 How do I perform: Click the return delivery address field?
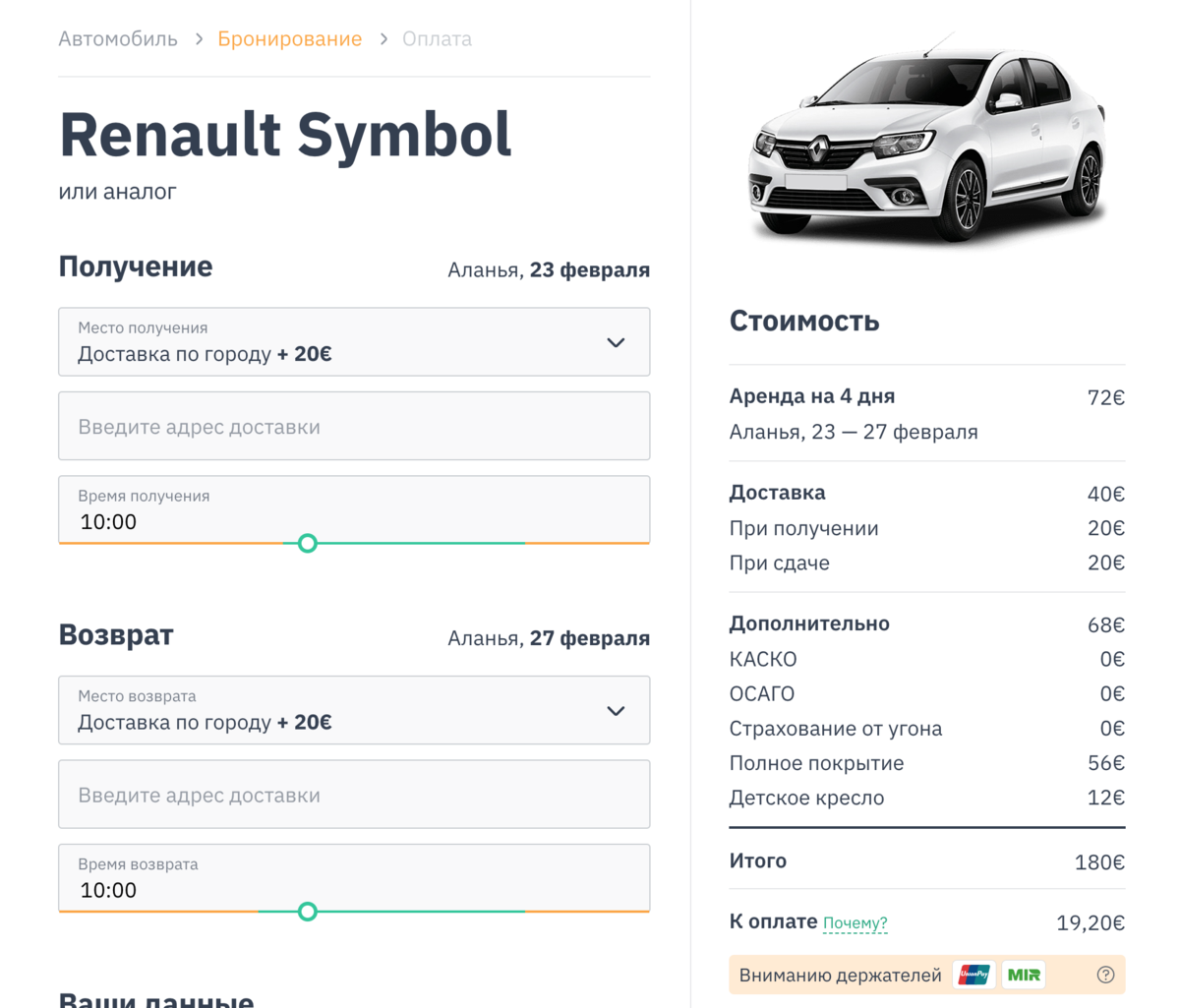tap(354, 795)
